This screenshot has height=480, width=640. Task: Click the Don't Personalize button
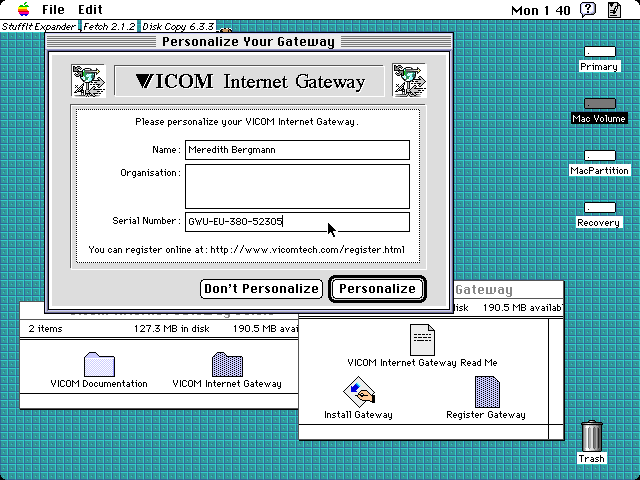point(261,289)
